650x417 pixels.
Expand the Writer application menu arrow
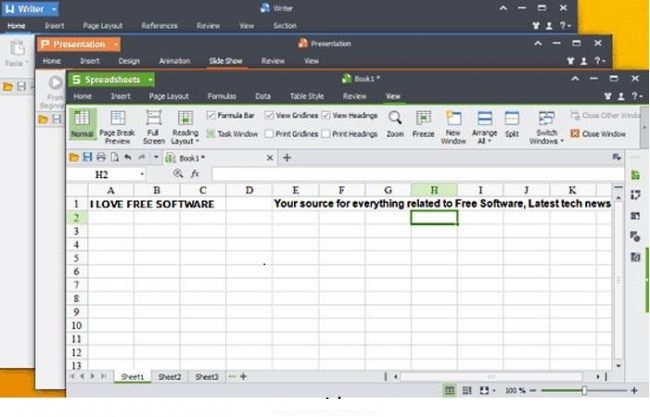point(54,9)
